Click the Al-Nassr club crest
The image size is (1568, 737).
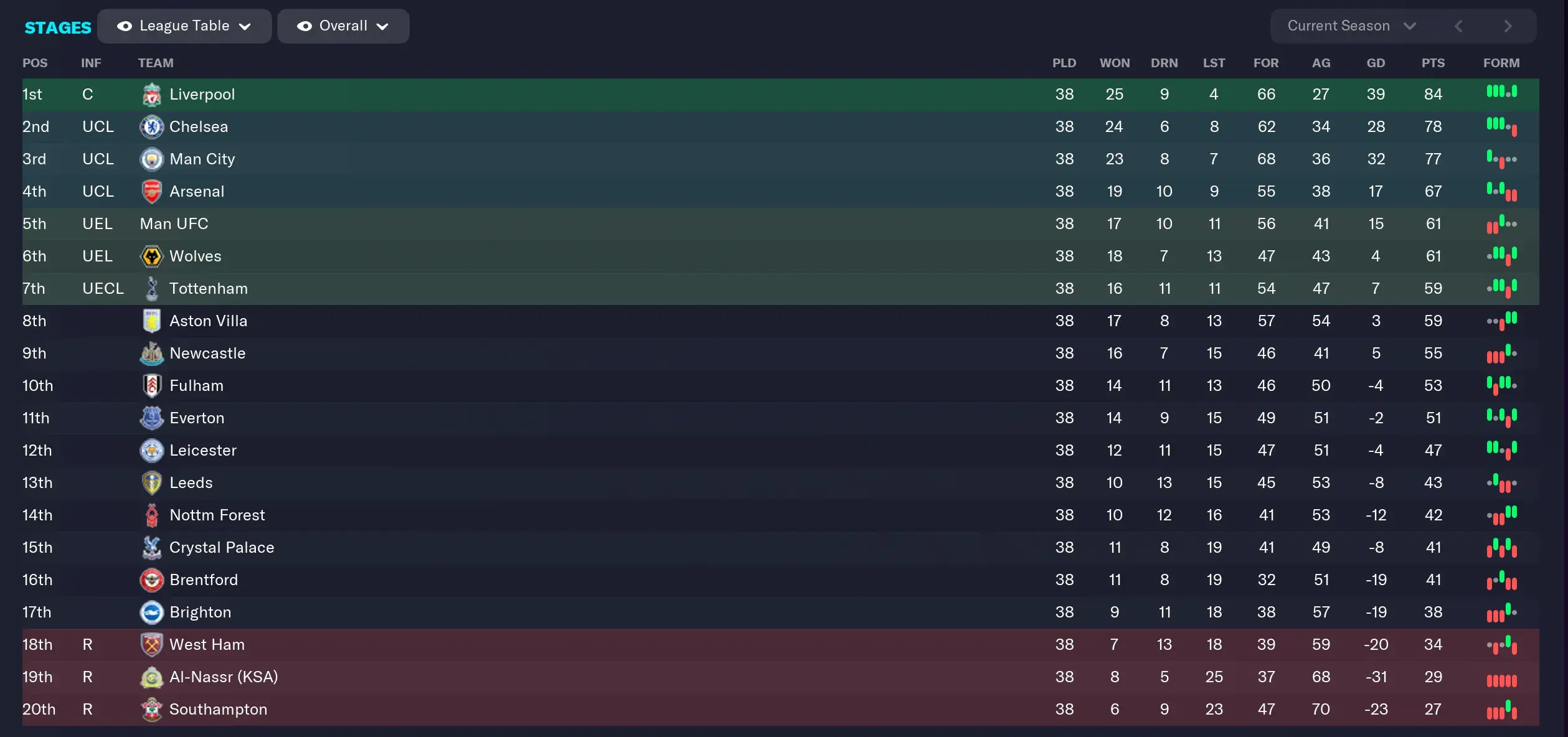pos(151,677)
